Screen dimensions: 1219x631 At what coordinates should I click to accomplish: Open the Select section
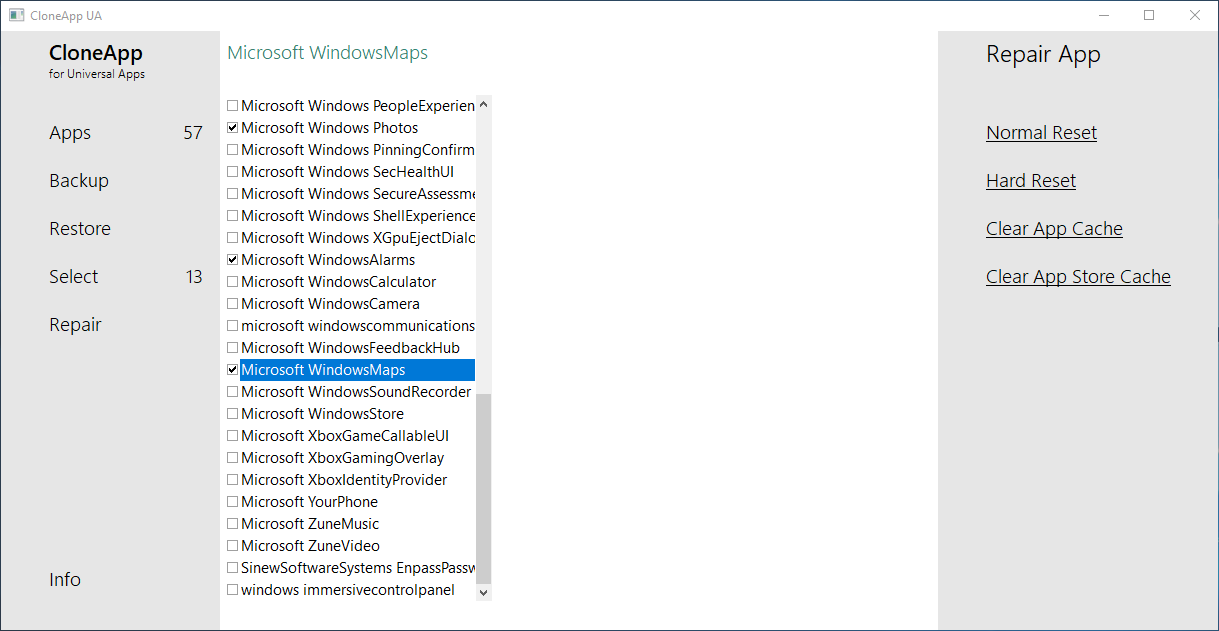[74, 277]
